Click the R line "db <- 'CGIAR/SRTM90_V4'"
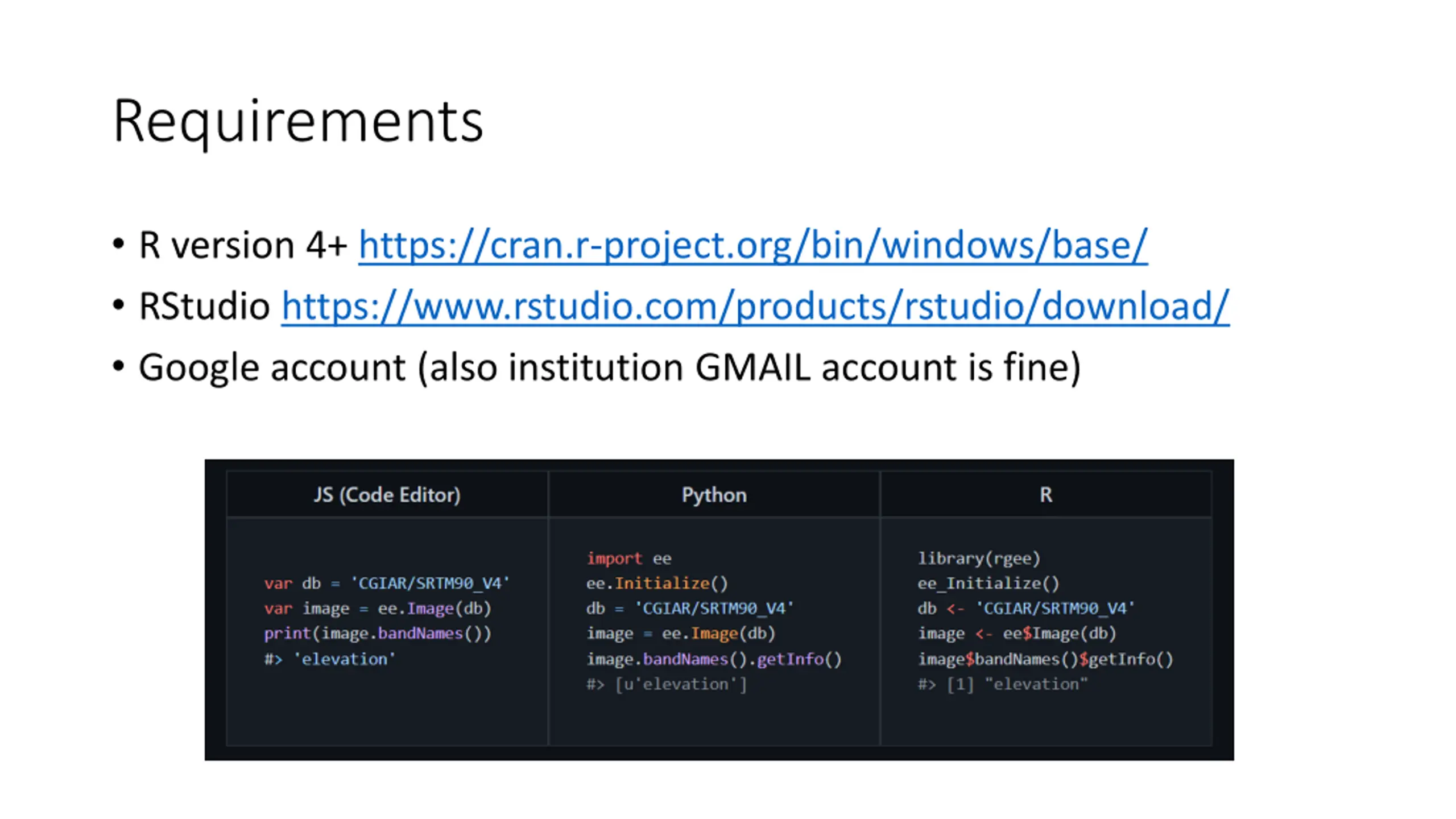The width and height of the screenshot is (1456, 819). click(1026, 609)
